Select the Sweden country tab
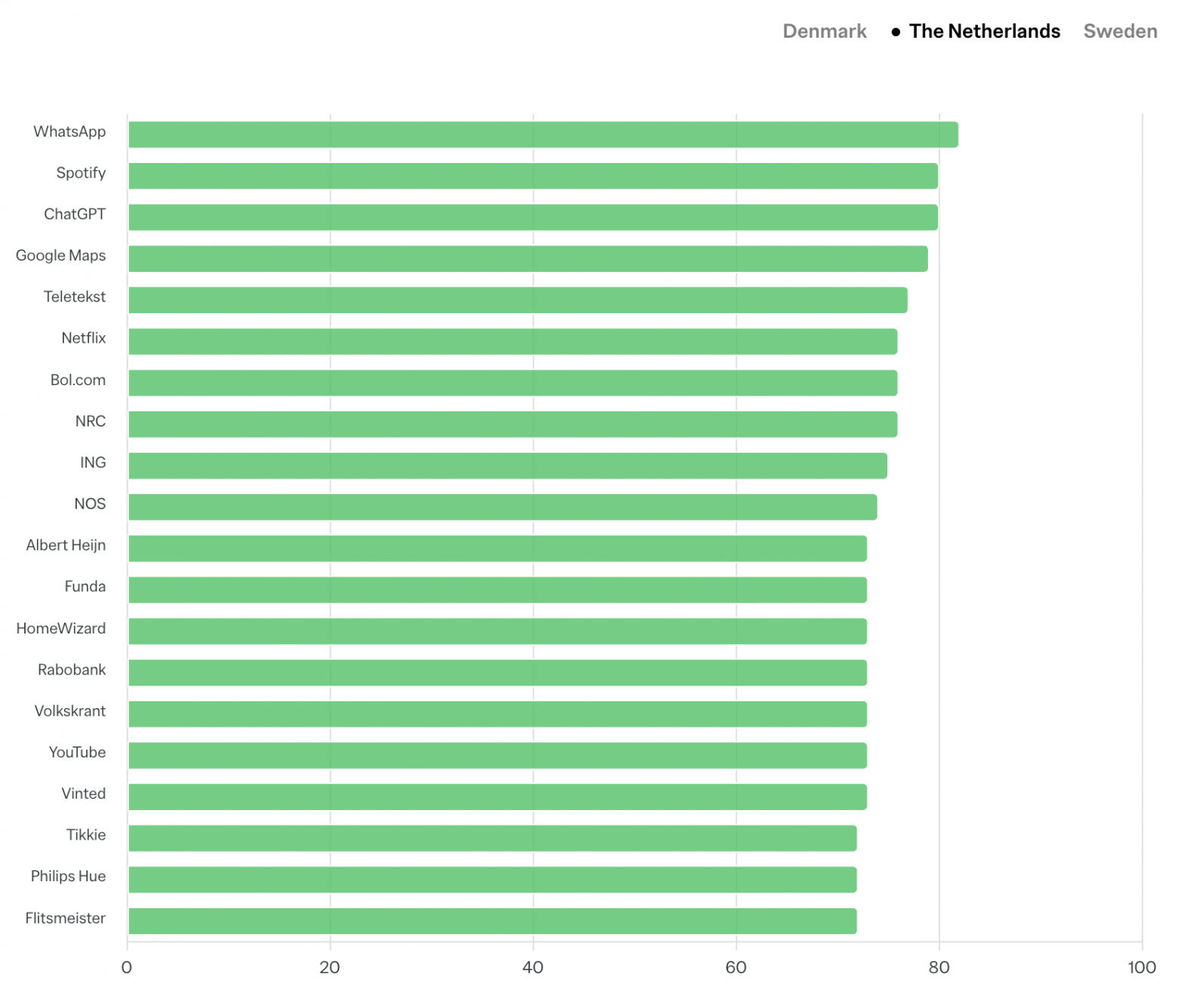Screen dimensions: 1178x1008 click(1120, 31)
